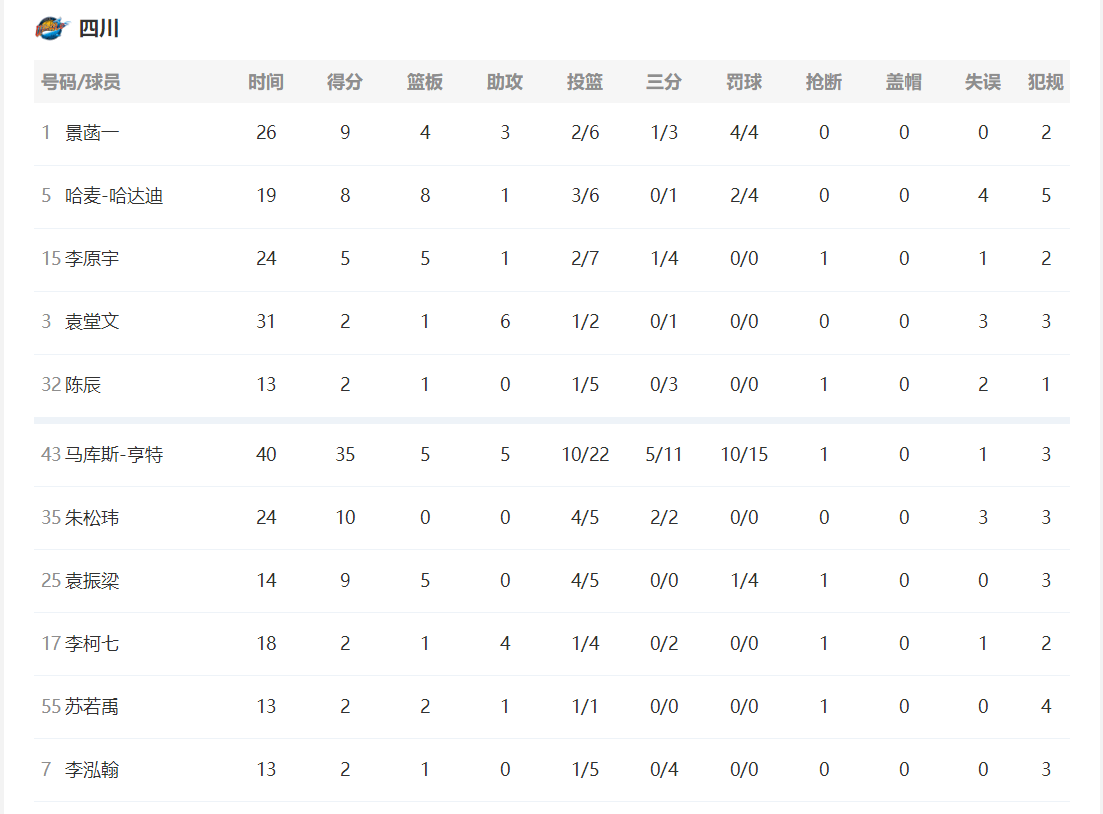
Task: Click the 犯规 column header
Action: pyautogui.click(x=1045, y=82)
